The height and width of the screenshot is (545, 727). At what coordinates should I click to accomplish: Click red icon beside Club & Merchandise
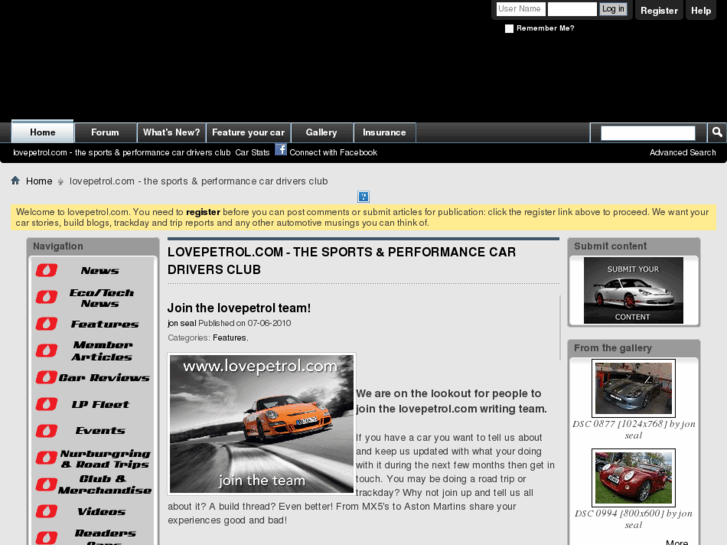[46, 485]
